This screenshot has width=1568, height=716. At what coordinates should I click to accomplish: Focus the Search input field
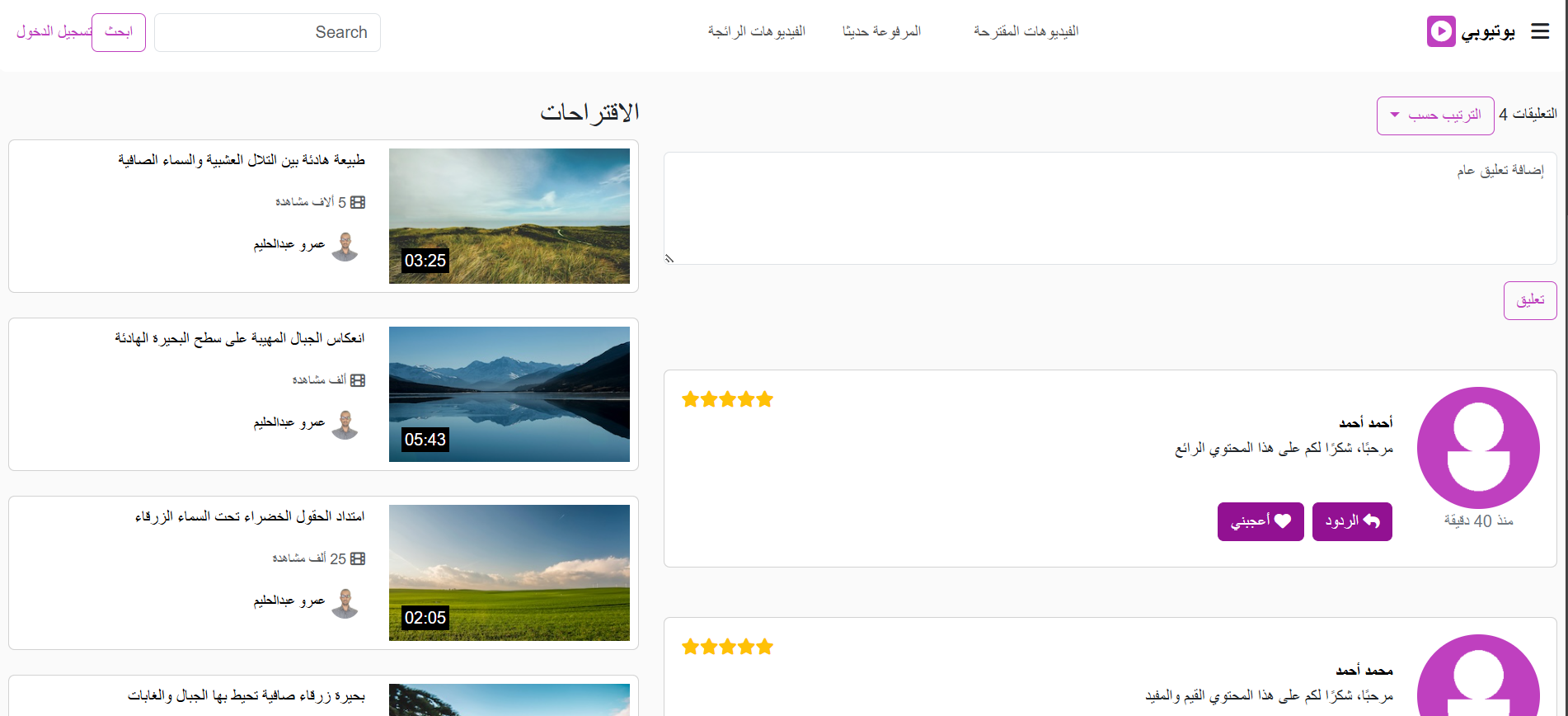(267, 32)
